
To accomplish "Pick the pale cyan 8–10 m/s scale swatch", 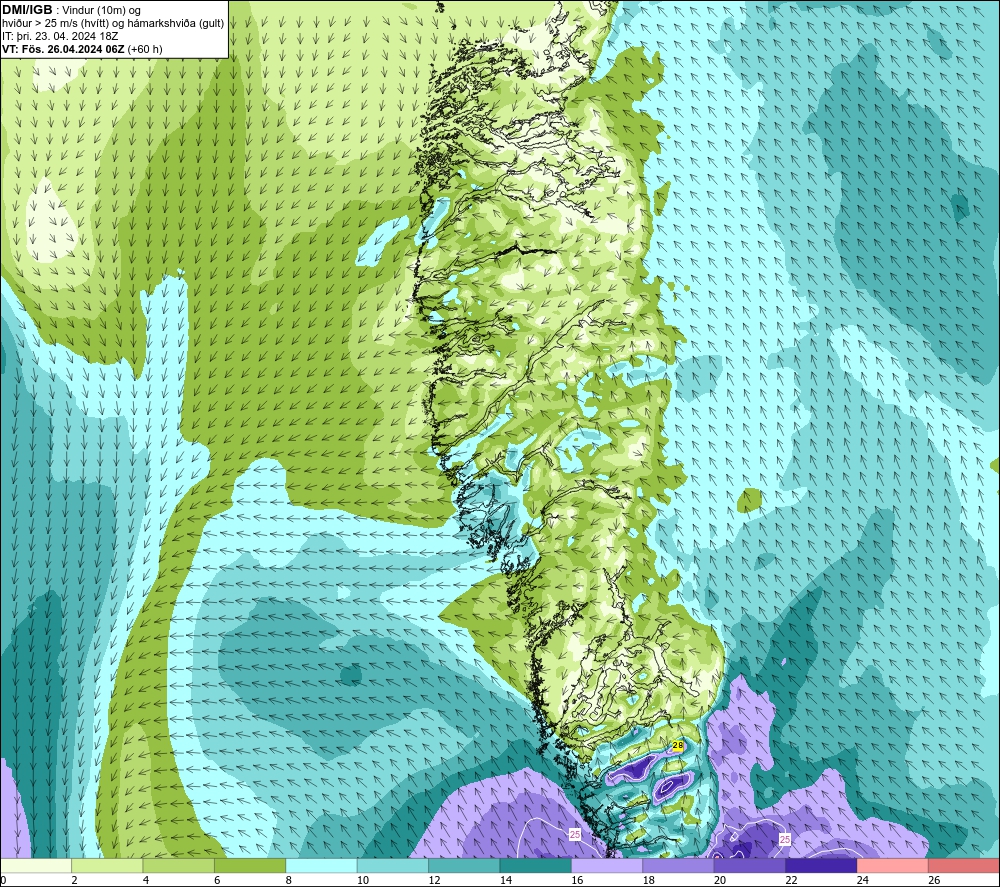I will click(321, 865).
